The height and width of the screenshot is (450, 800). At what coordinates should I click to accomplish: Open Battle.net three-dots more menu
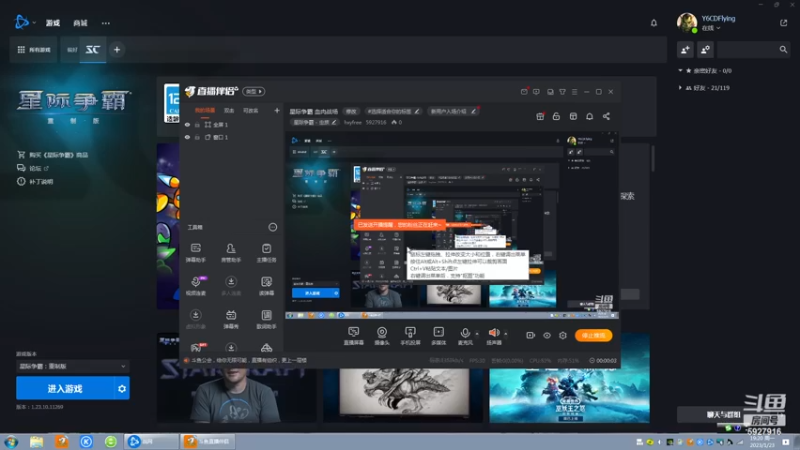[x=105, y=23]
